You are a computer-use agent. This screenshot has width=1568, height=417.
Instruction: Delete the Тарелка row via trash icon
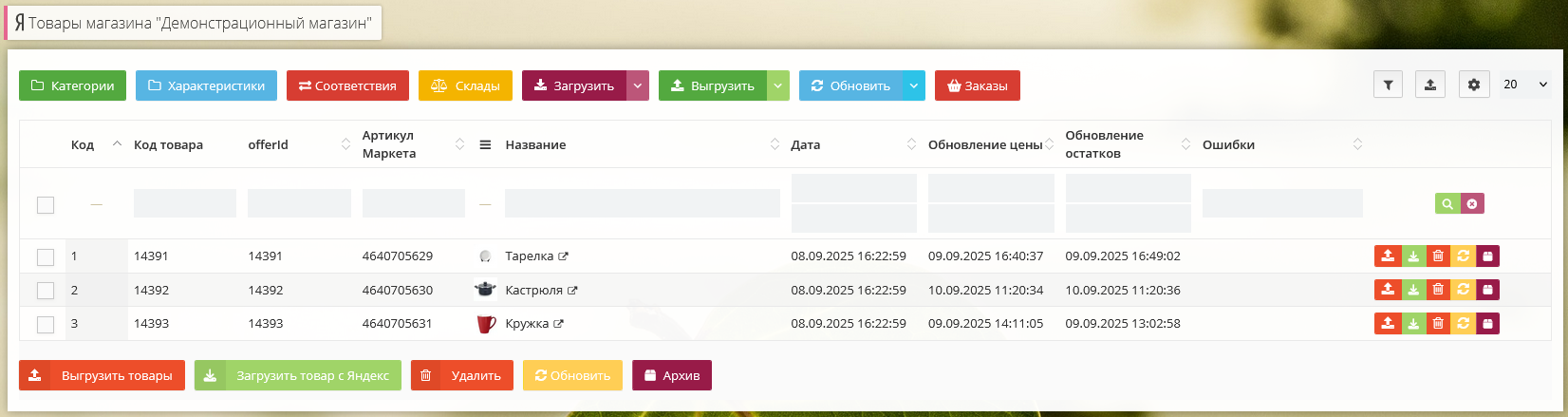point(1438,256)
